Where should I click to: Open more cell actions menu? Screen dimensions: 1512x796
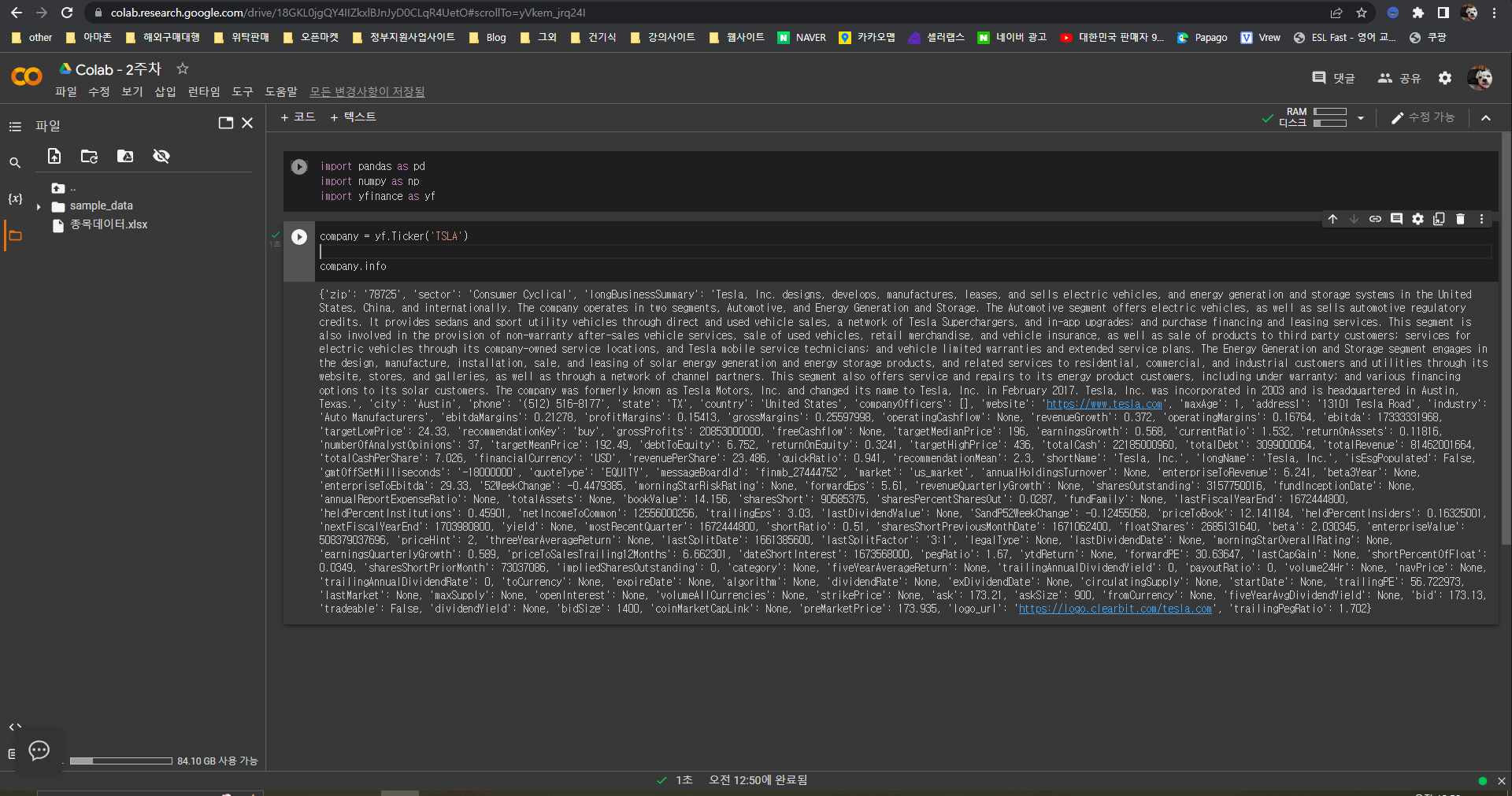pos(1481,219)
